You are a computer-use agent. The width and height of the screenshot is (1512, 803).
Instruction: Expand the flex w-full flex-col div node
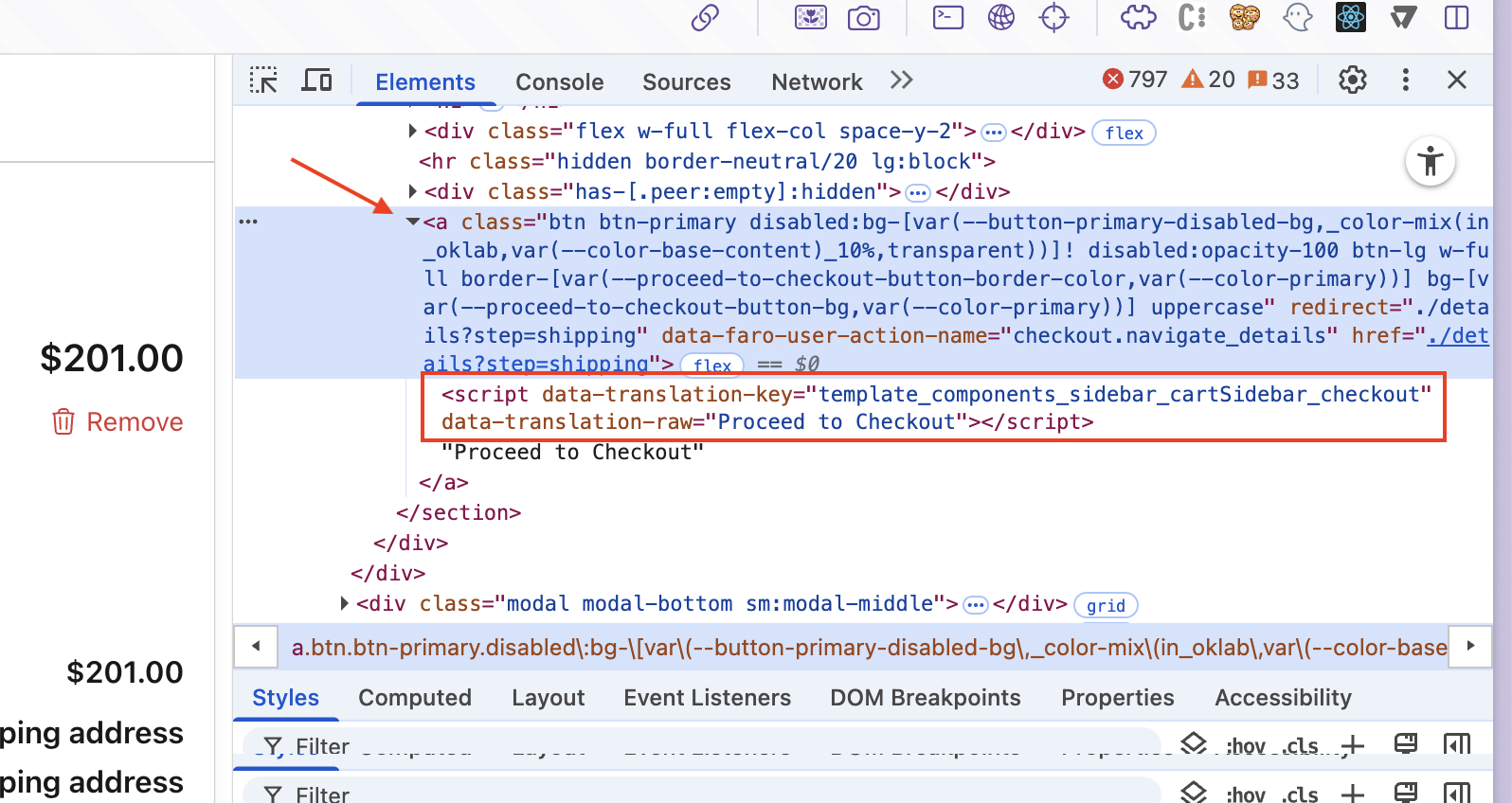point(412,131)
